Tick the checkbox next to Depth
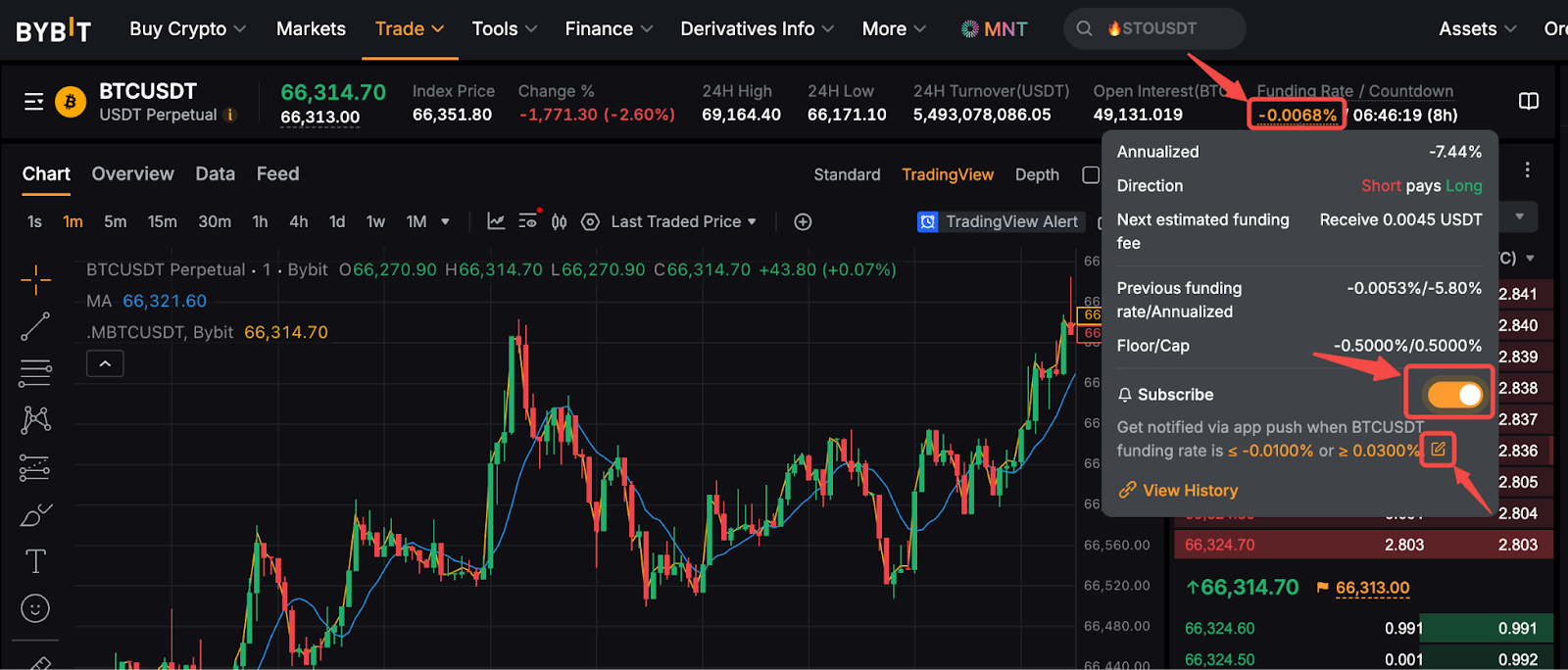The width and height of the screenshot is (1568, 670). [1090, 174]
